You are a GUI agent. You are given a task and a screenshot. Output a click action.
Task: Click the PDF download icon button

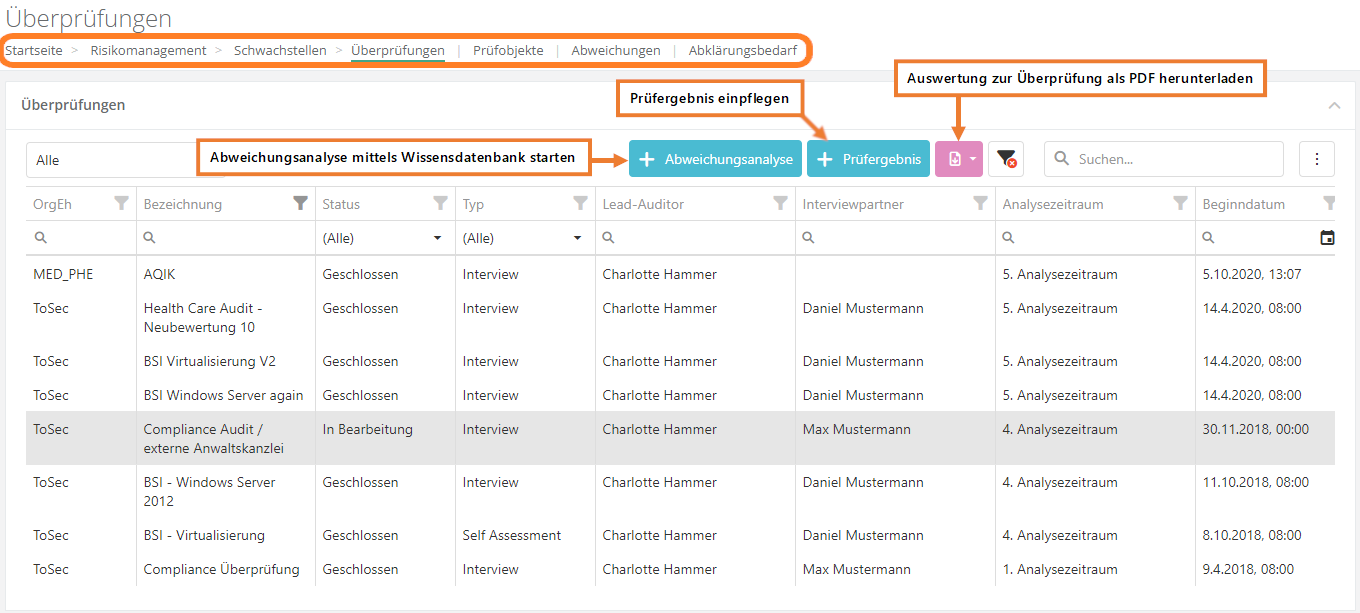click(x=954, y=159)
